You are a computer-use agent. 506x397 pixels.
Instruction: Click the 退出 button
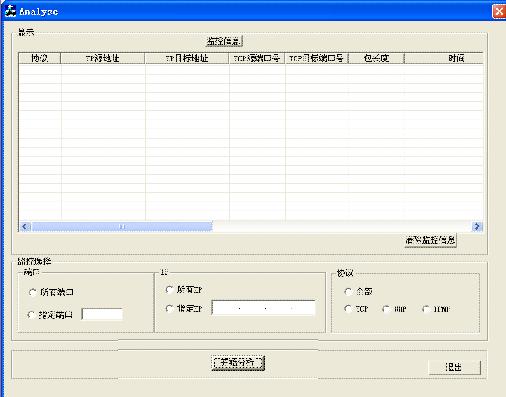coord(454,367)
